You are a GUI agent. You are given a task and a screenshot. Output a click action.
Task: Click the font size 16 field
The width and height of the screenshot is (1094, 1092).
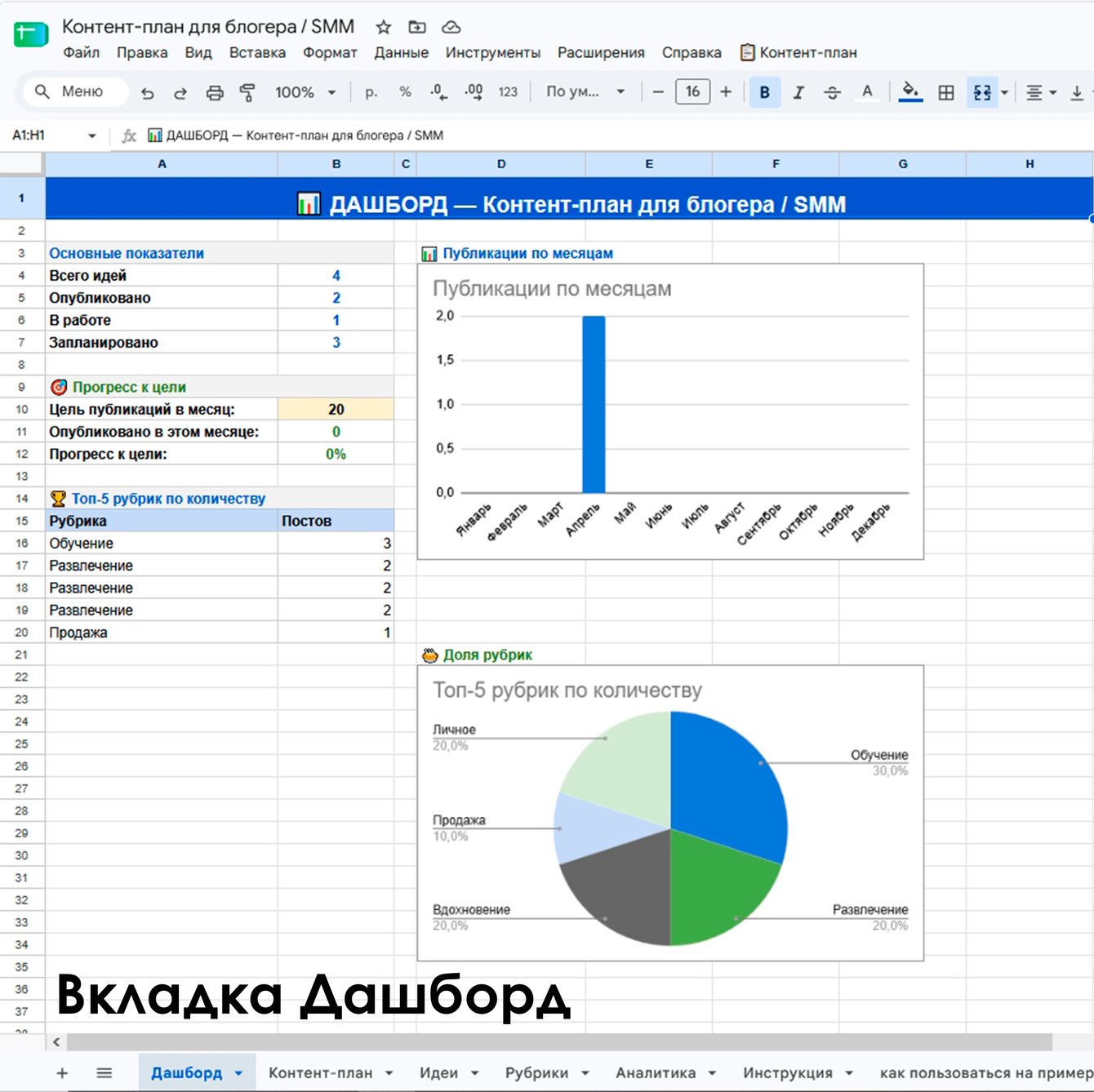[x=692, y=92]
